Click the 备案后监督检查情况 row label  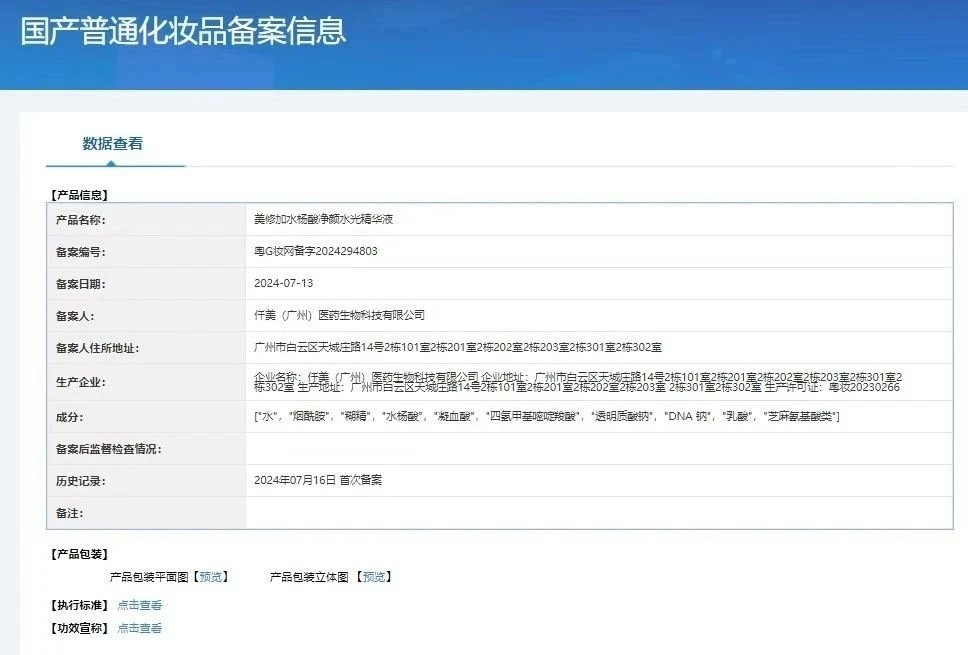[109, 449]
